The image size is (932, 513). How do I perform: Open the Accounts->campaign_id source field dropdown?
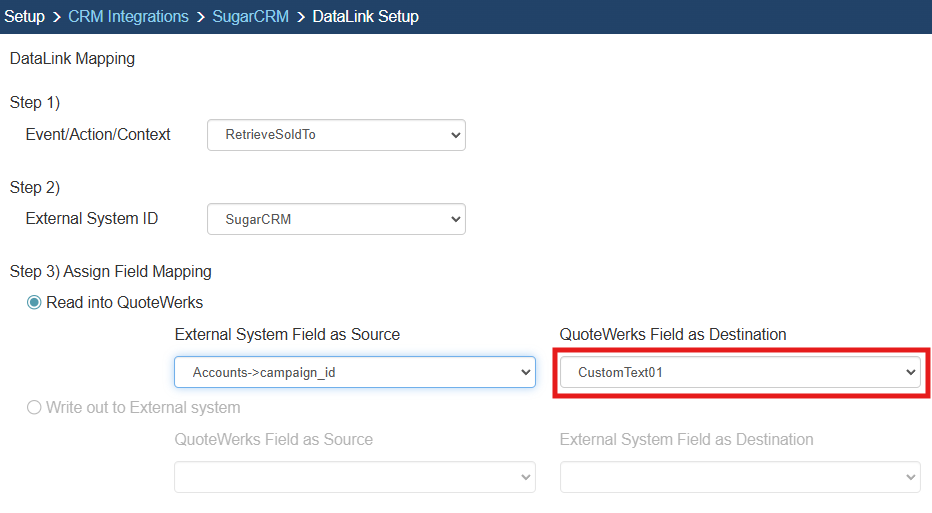(355, 373)
